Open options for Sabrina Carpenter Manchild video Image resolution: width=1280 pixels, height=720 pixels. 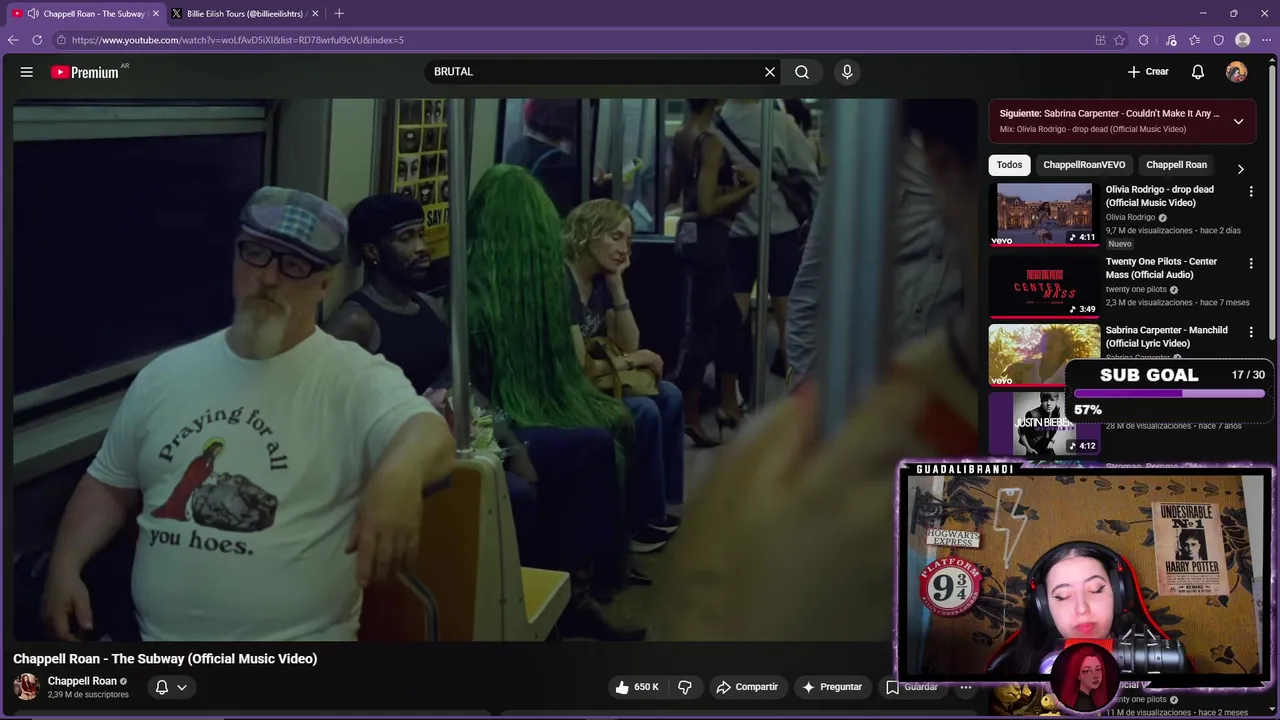coord(1251,331)
